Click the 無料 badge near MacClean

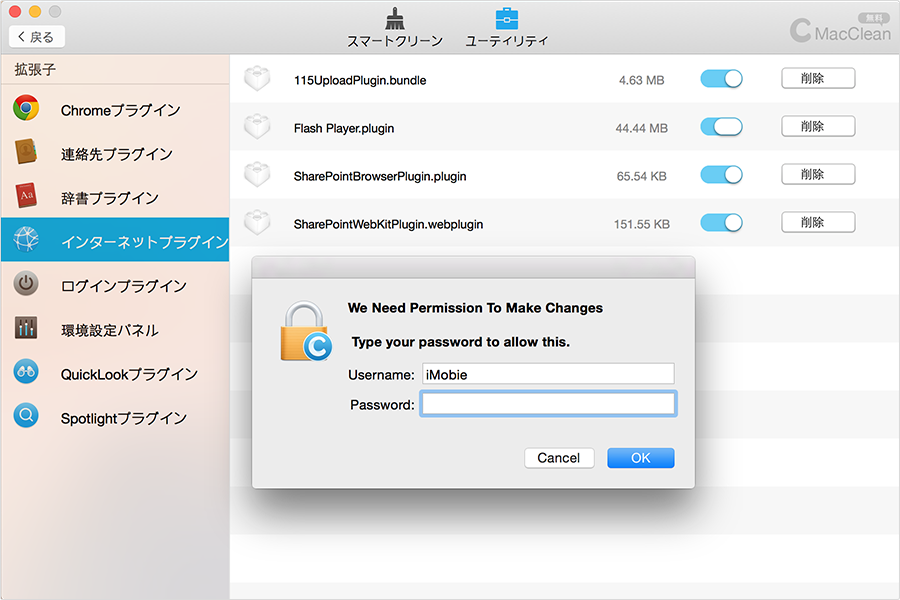(x=874, y=18)
